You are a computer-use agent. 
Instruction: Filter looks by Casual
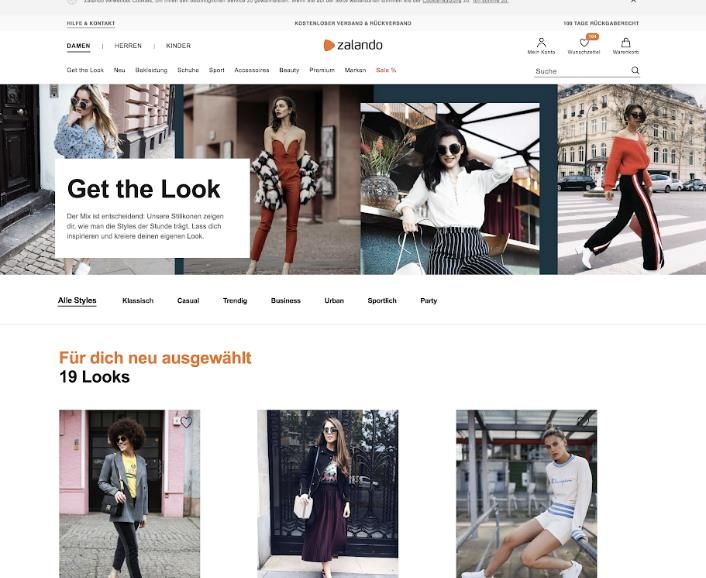(188, 301)
